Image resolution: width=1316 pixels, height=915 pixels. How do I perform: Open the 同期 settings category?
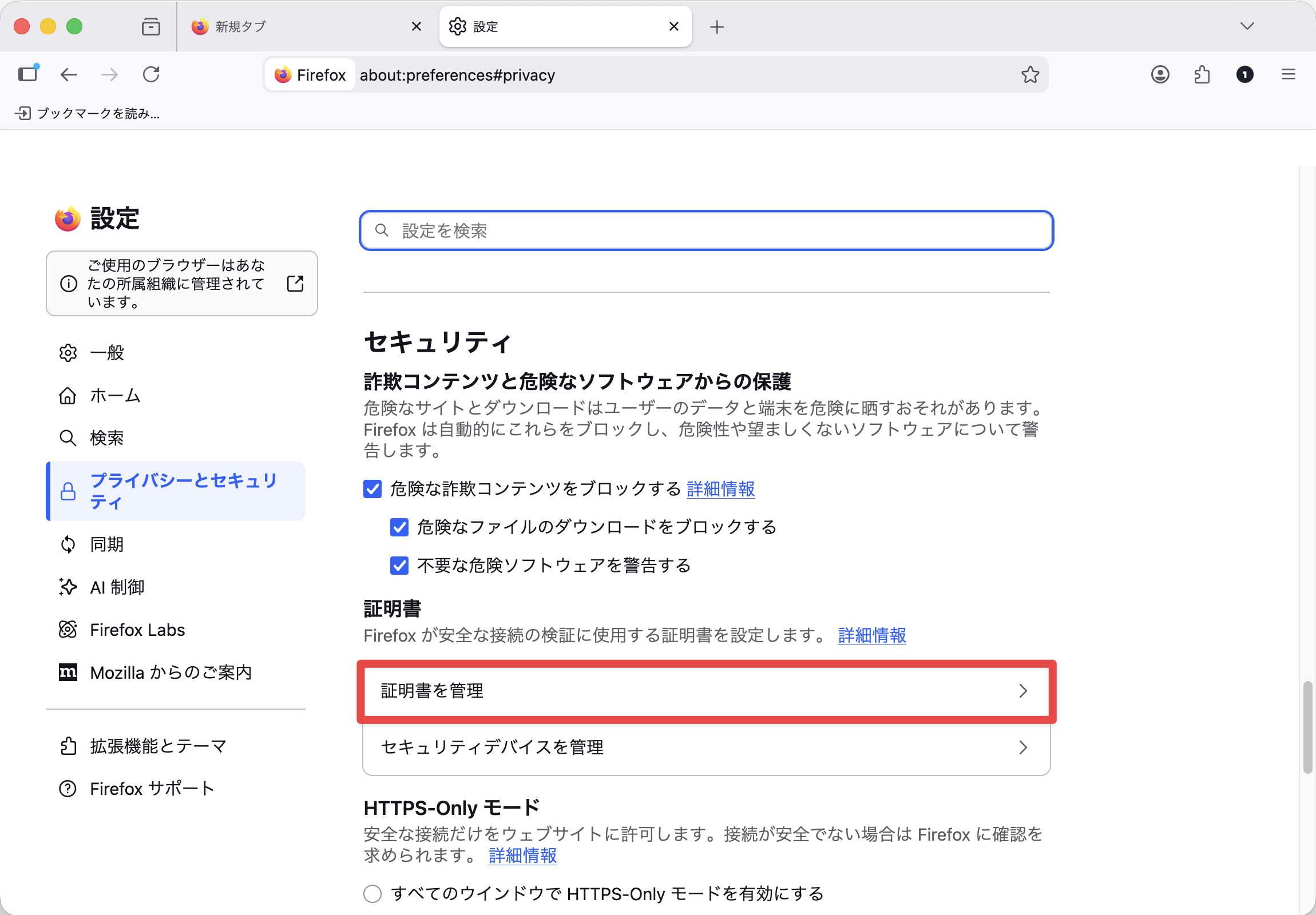tap(176, 544)
